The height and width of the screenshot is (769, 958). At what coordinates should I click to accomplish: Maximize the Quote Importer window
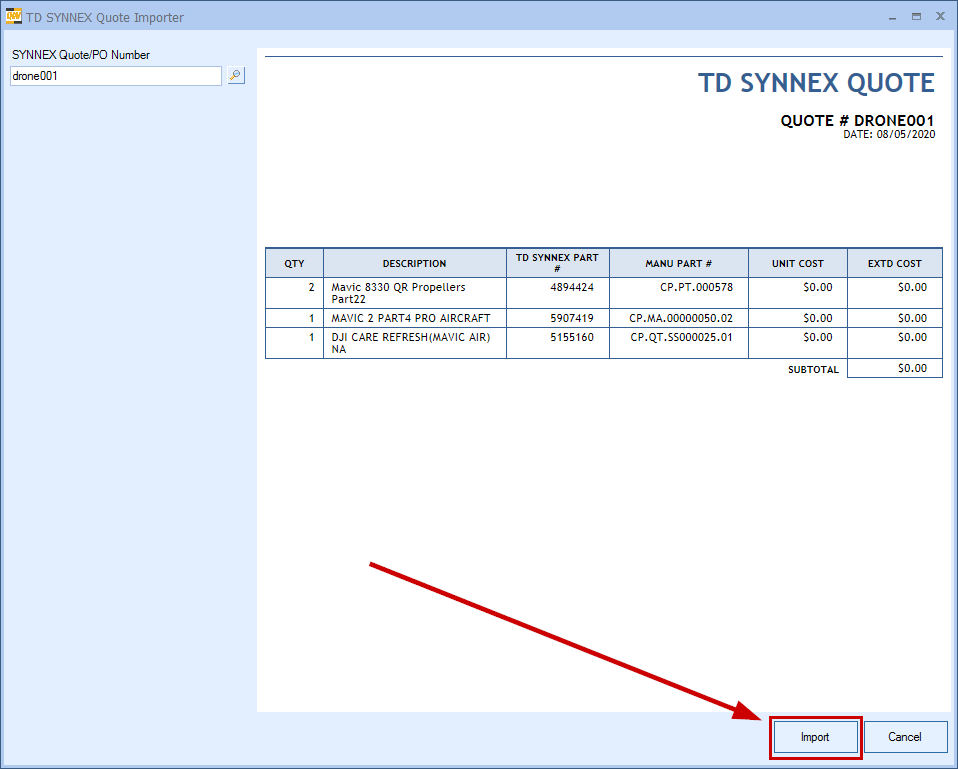(916, 17)
